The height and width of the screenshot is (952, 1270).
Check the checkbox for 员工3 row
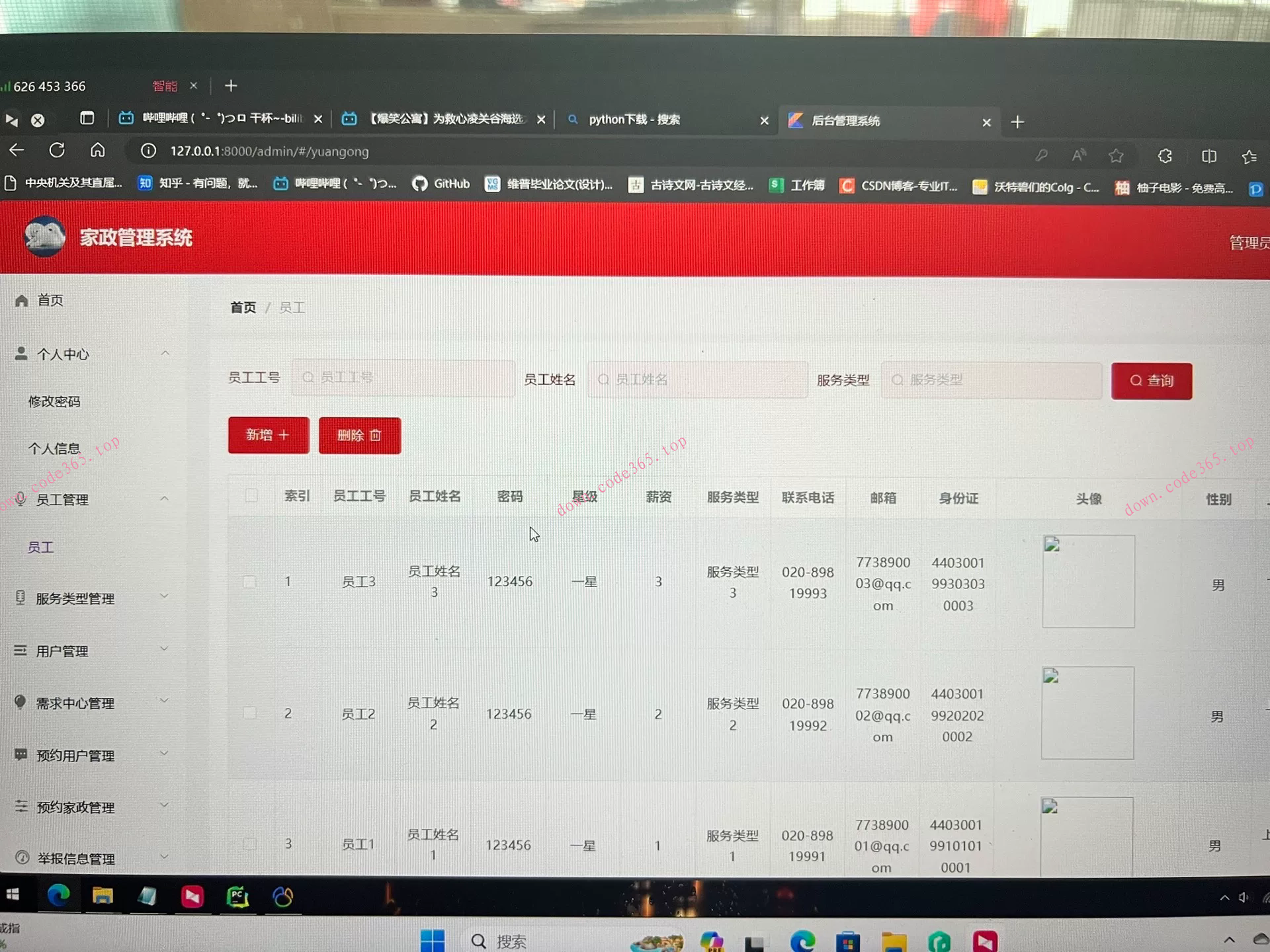point(249,582)
